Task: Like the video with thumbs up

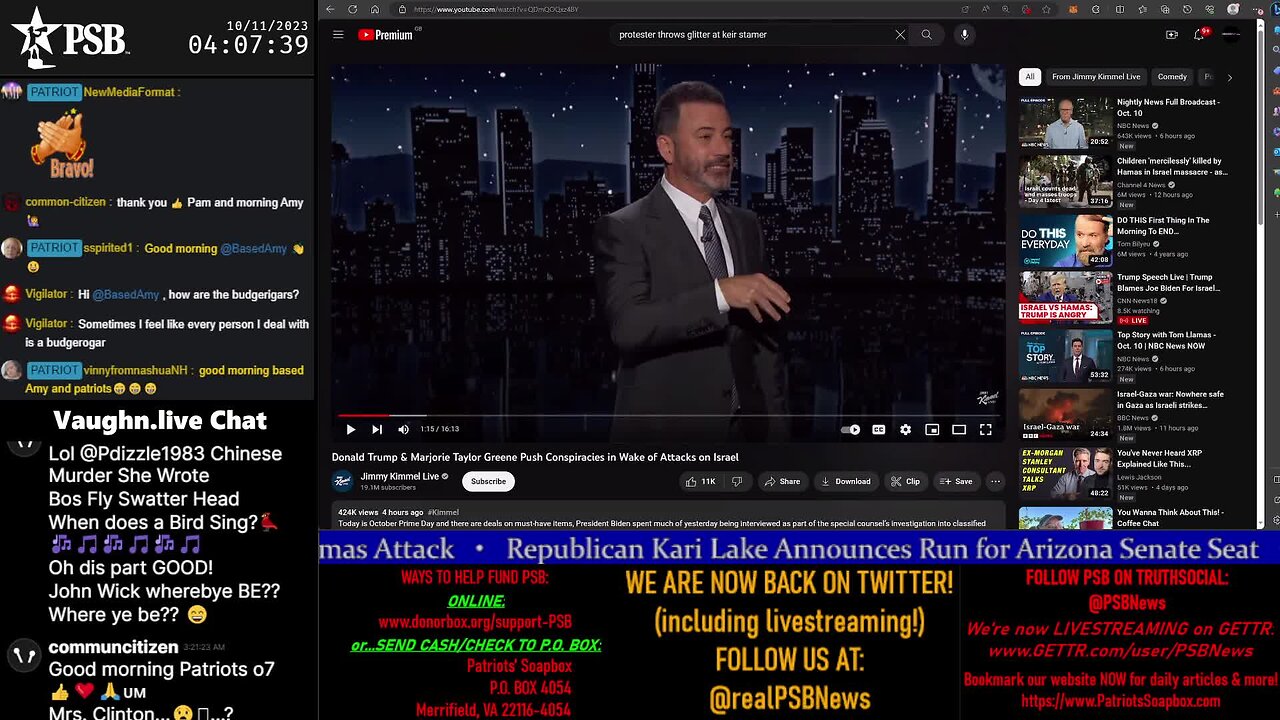Action: 700,481
